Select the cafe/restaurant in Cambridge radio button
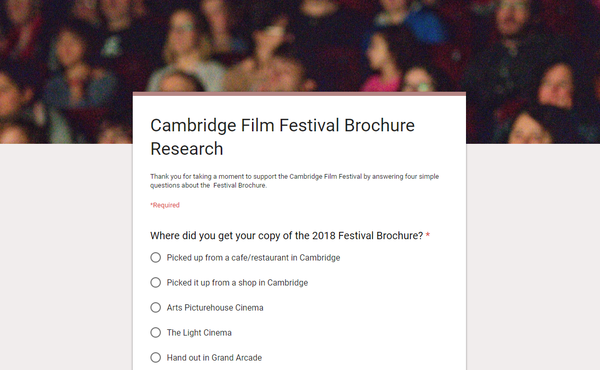 (155, 258)
